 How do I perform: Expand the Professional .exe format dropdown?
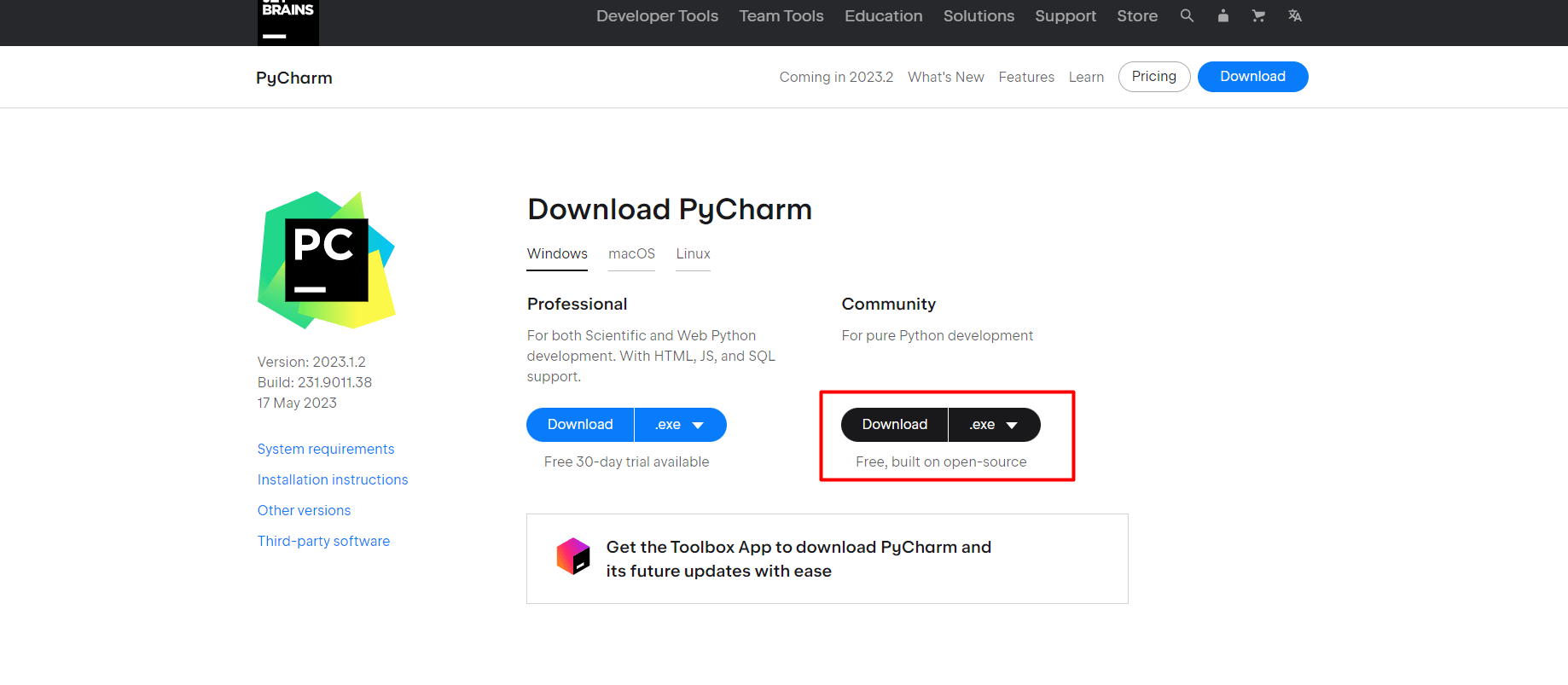(x=680, y=424)
